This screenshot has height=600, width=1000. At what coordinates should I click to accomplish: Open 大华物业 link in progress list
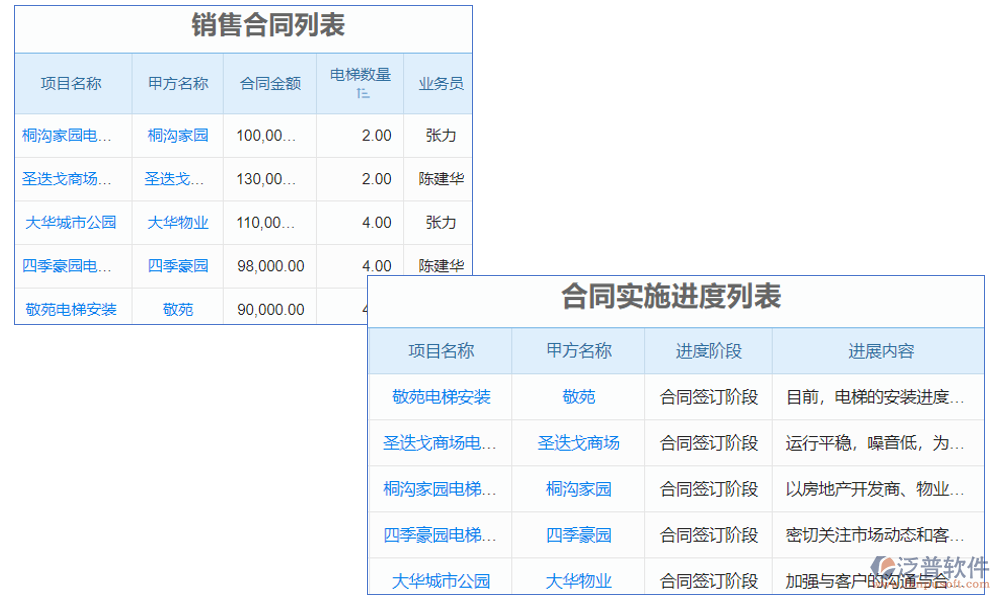click(x=578, y=580)
